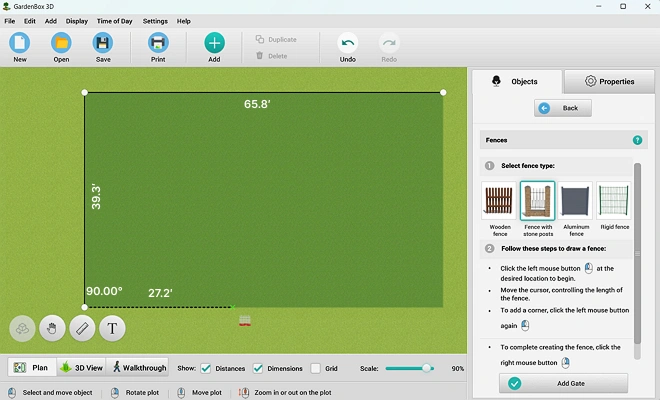Switch to Plan view mode
This screenshot has height=400, width=660.
tap(32, 368)
